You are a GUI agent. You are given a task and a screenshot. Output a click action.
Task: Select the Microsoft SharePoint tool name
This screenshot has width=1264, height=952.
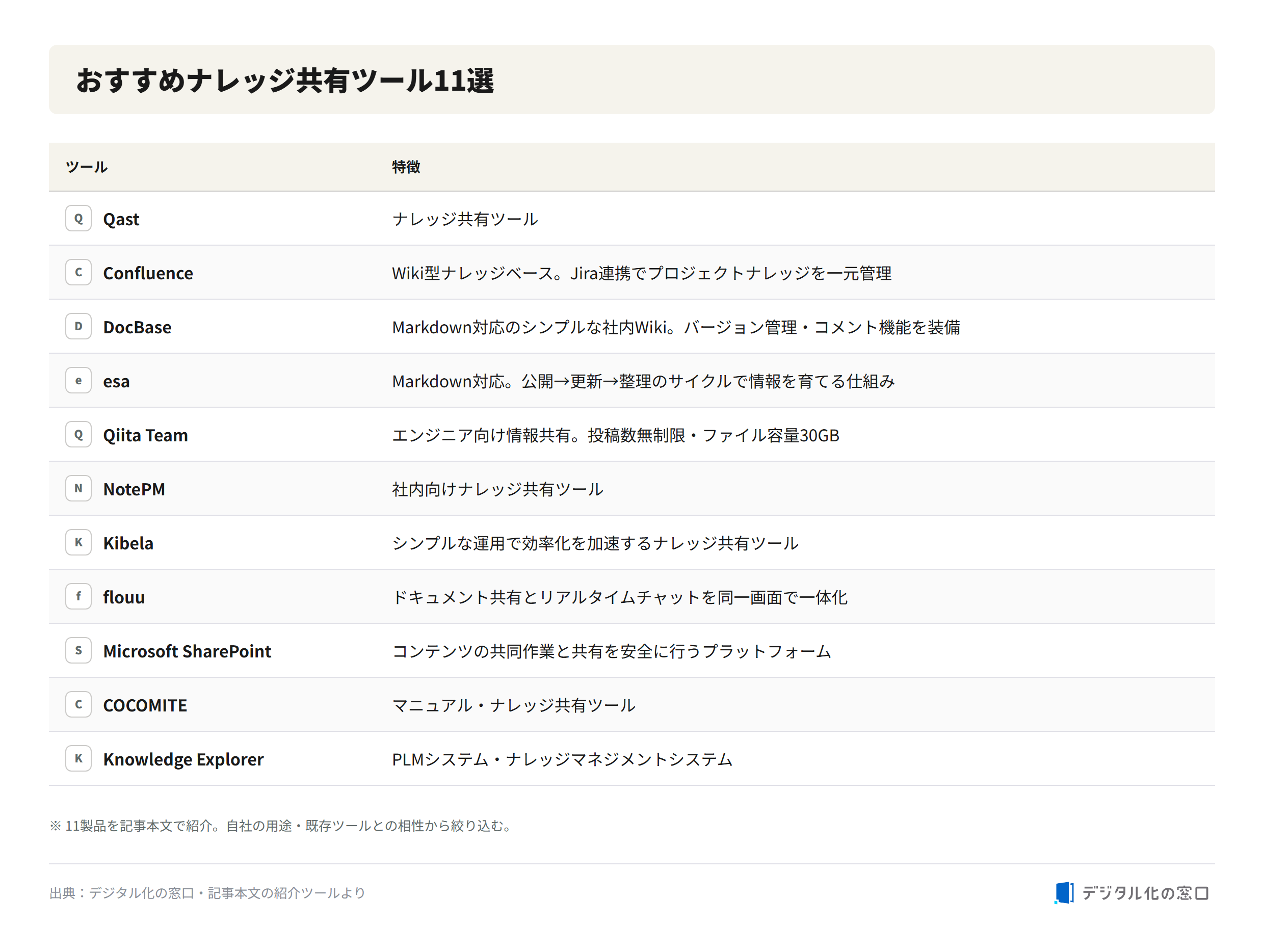(187, 651)
